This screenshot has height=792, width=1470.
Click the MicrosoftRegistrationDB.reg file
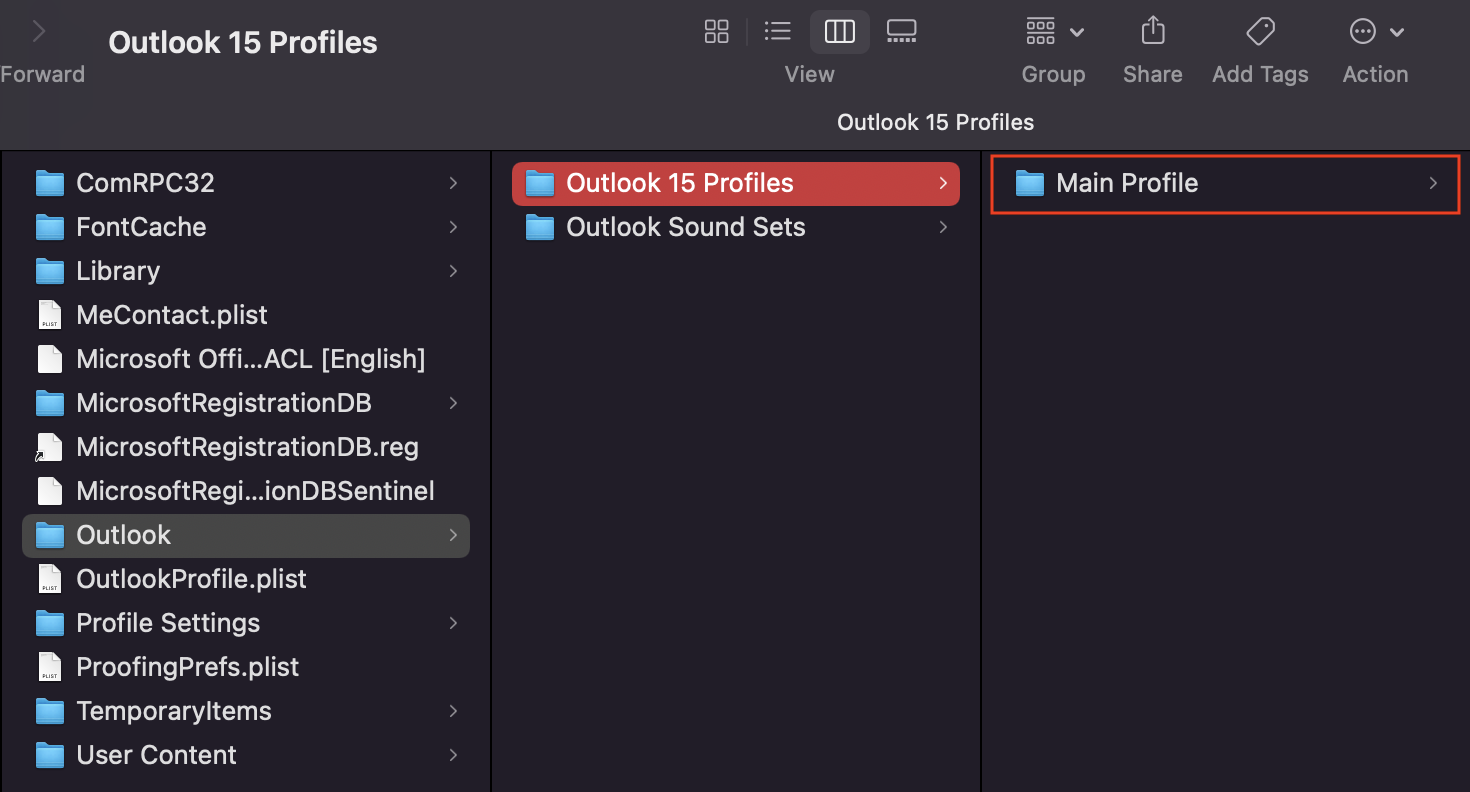point(247,447)
